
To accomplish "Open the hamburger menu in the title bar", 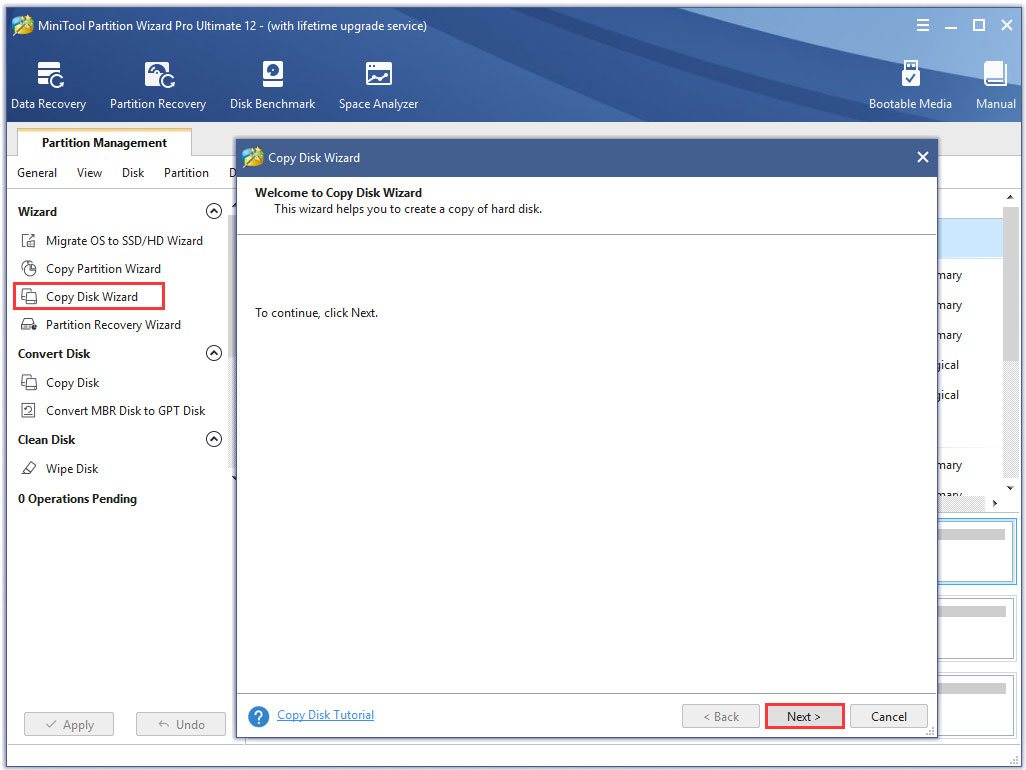I will (x=923, y=26).
